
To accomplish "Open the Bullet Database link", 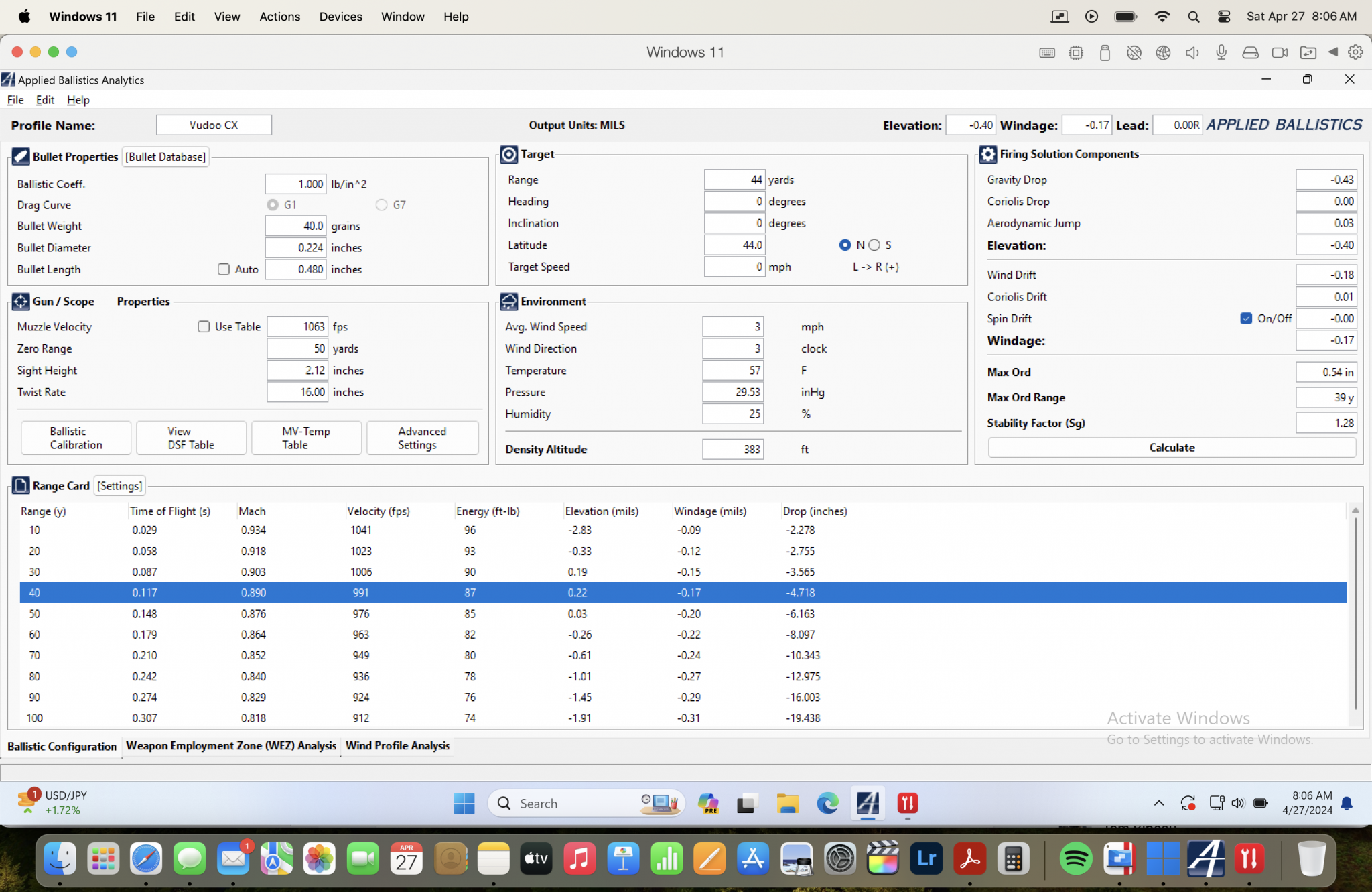I will 165,157.
